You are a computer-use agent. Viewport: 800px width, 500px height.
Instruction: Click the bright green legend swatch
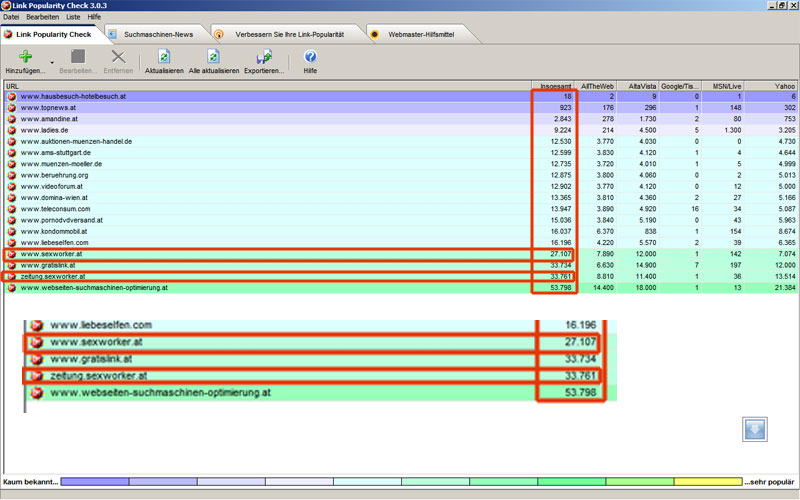click(571, 482)
